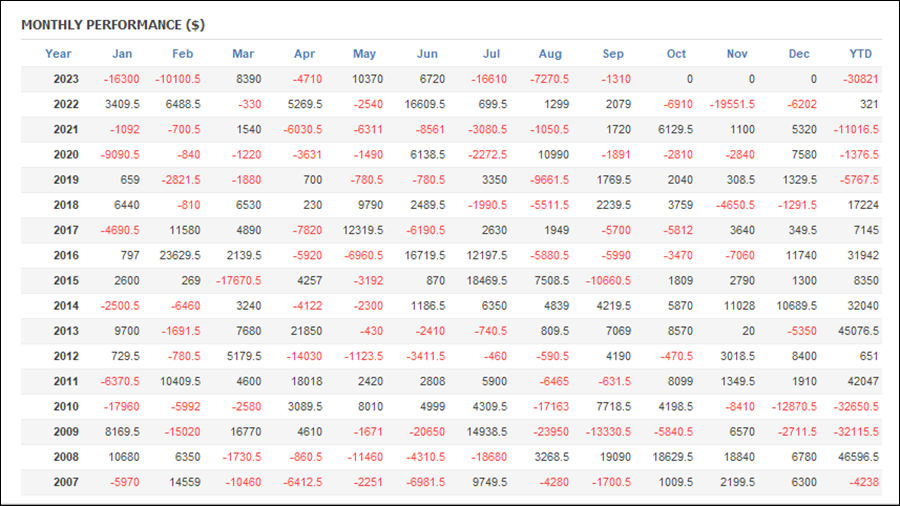Click the YTD column header

(x=860, y=54)
